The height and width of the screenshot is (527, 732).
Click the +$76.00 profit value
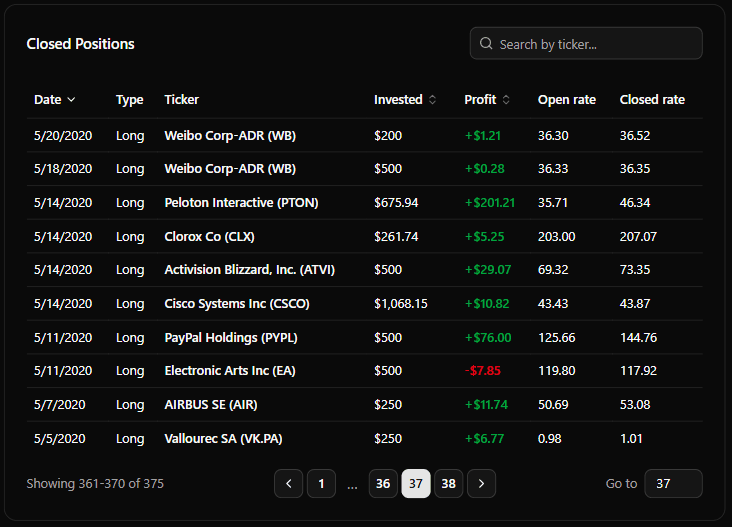tap(488, 337)
